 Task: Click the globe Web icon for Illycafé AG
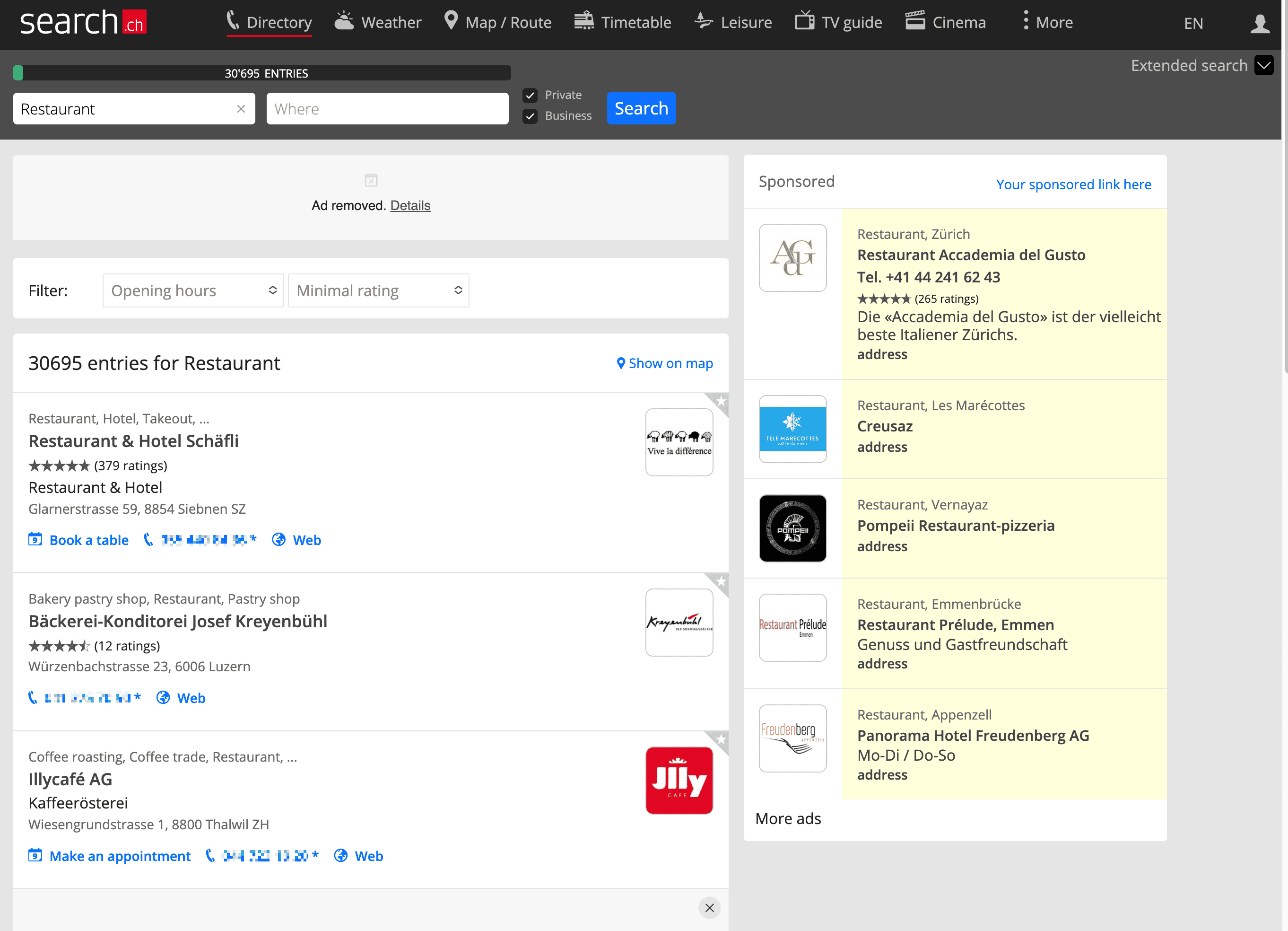[341, 855]
